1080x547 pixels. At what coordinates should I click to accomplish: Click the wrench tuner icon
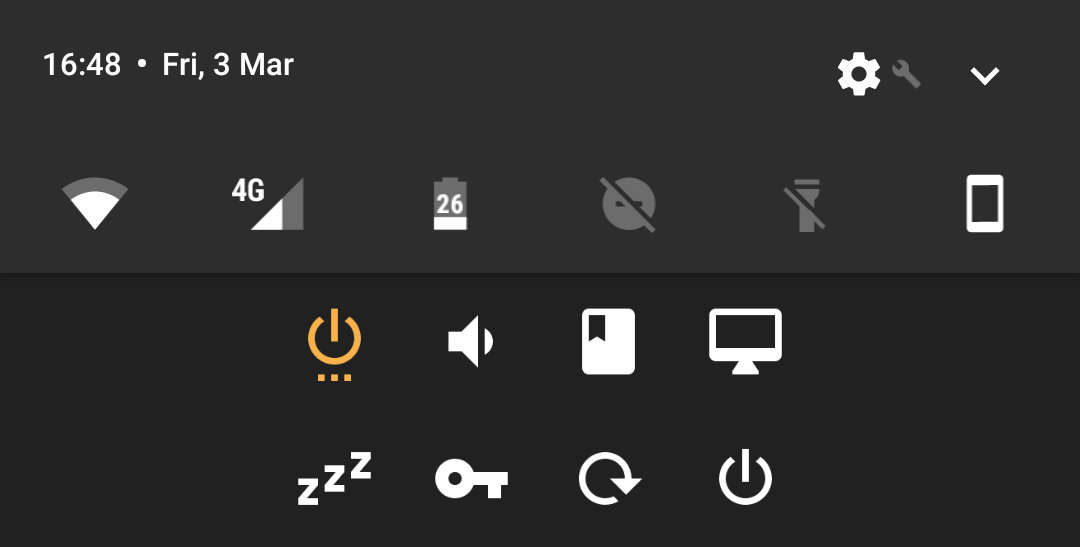point(906,74)
